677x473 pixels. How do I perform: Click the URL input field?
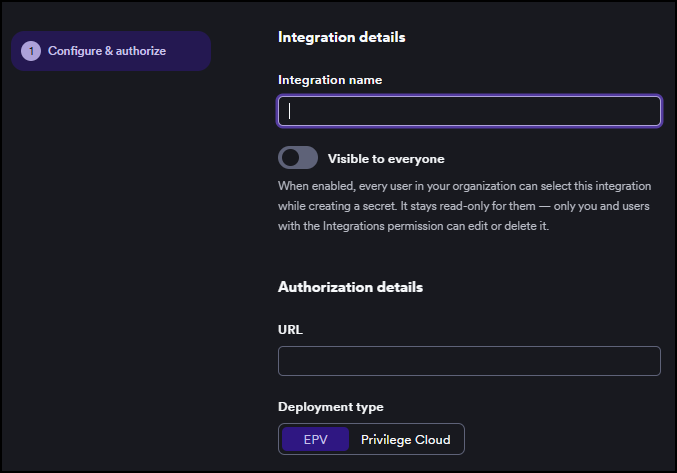coord(469,361)
